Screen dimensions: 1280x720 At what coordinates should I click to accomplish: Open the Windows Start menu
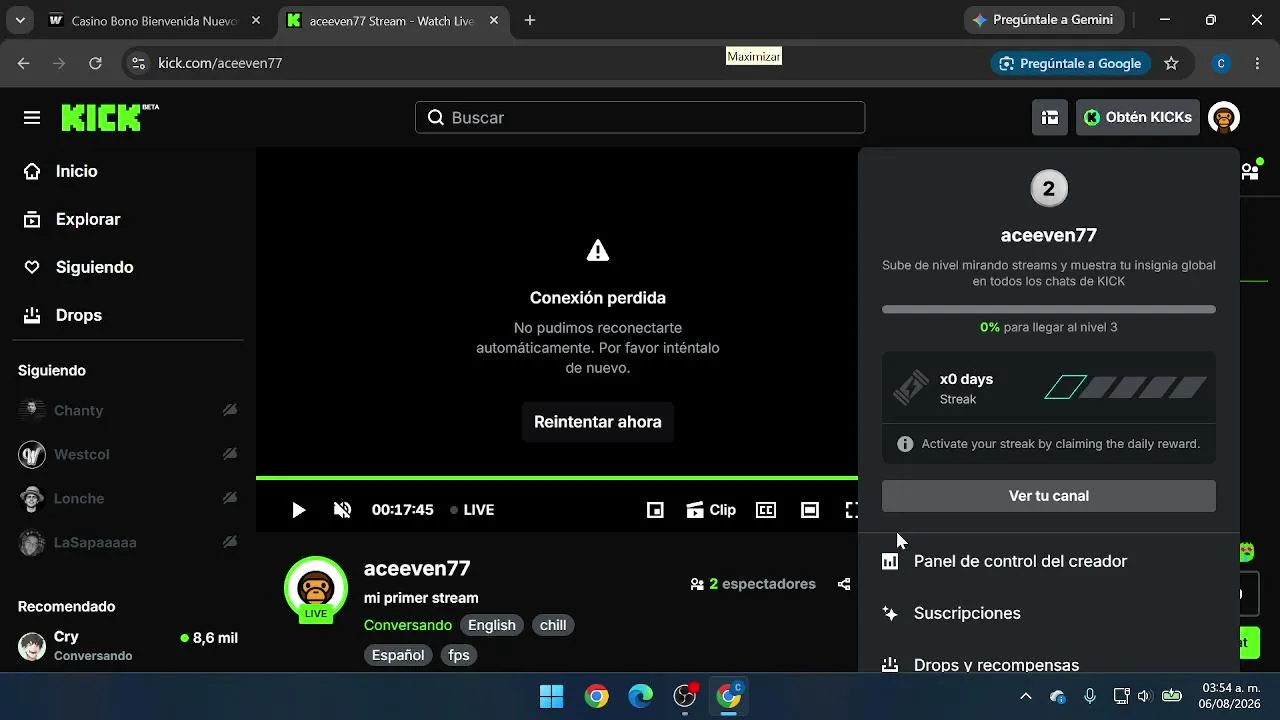(x=551, y=696)
